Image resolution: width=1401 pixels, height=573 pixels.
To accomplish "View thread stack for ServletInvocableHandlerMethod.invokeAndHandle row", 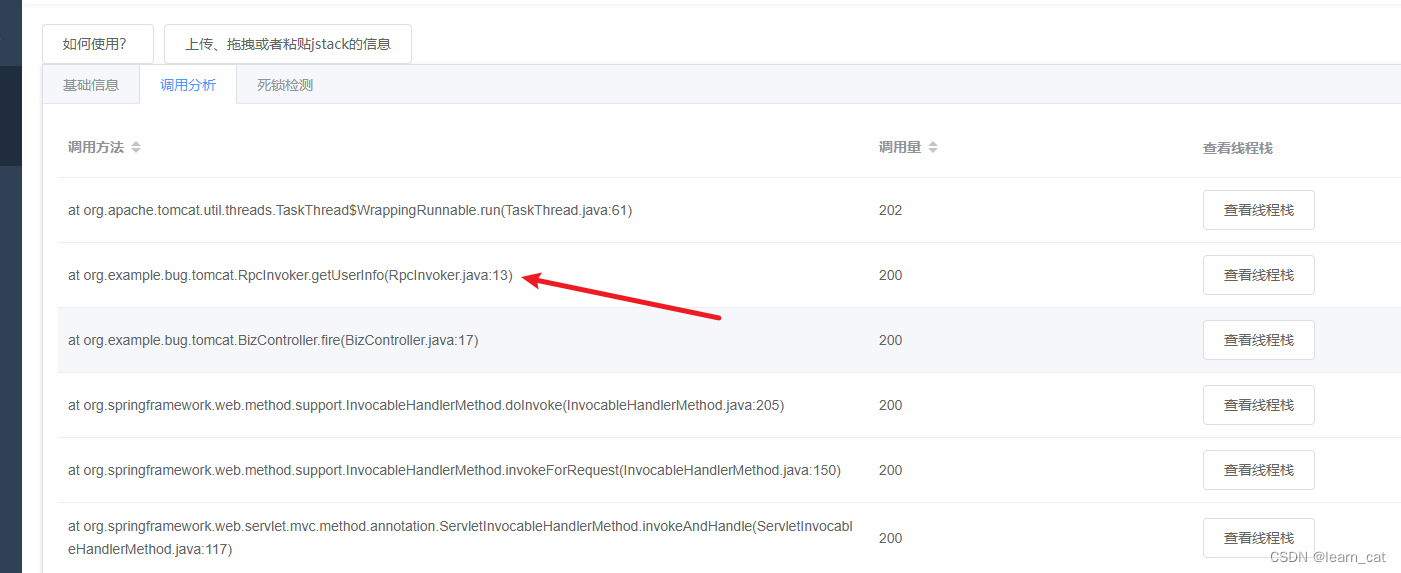I will 1259,538.
